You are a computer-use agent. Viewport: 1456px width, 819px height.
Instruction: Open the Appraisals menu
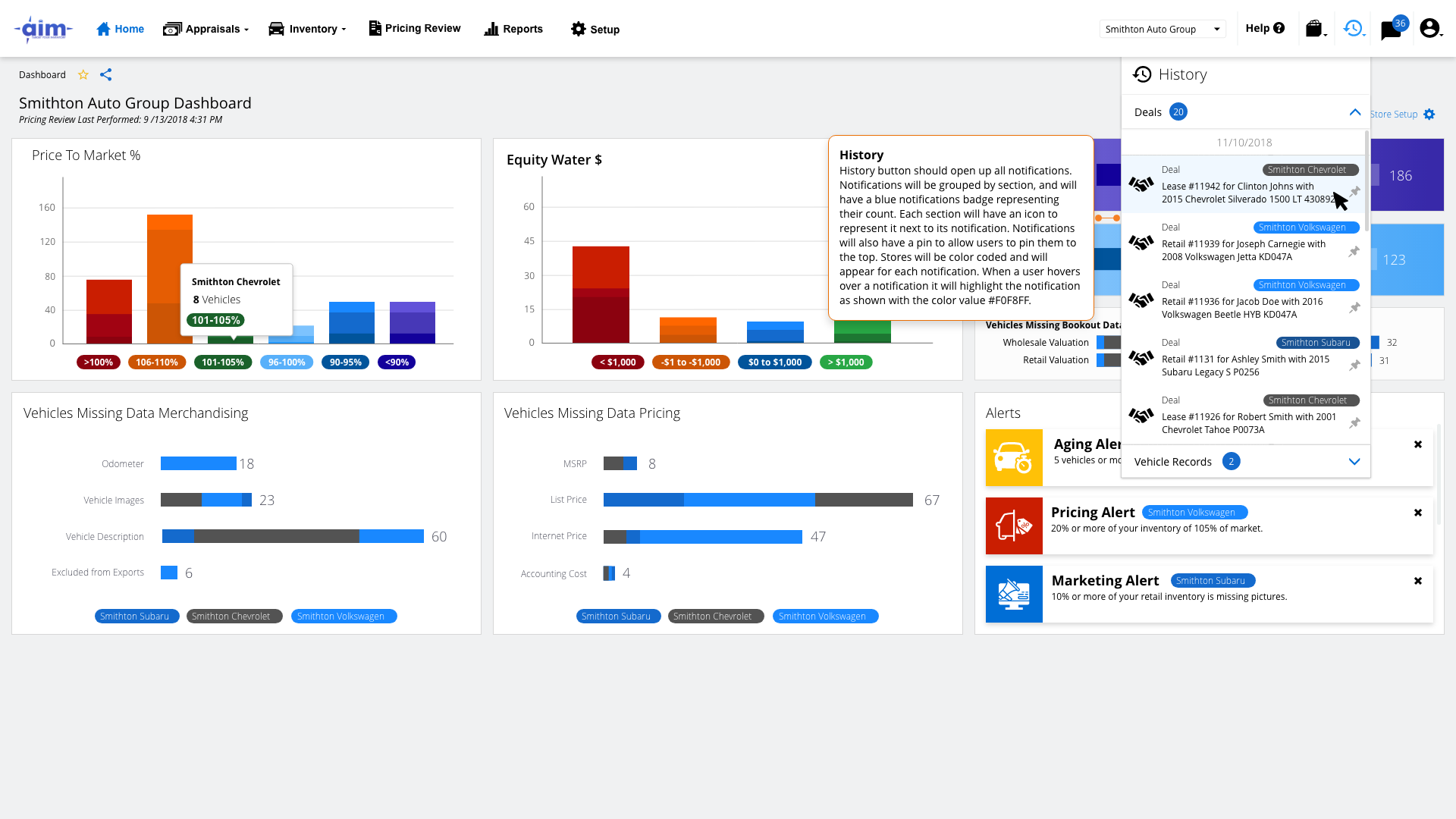206,29
